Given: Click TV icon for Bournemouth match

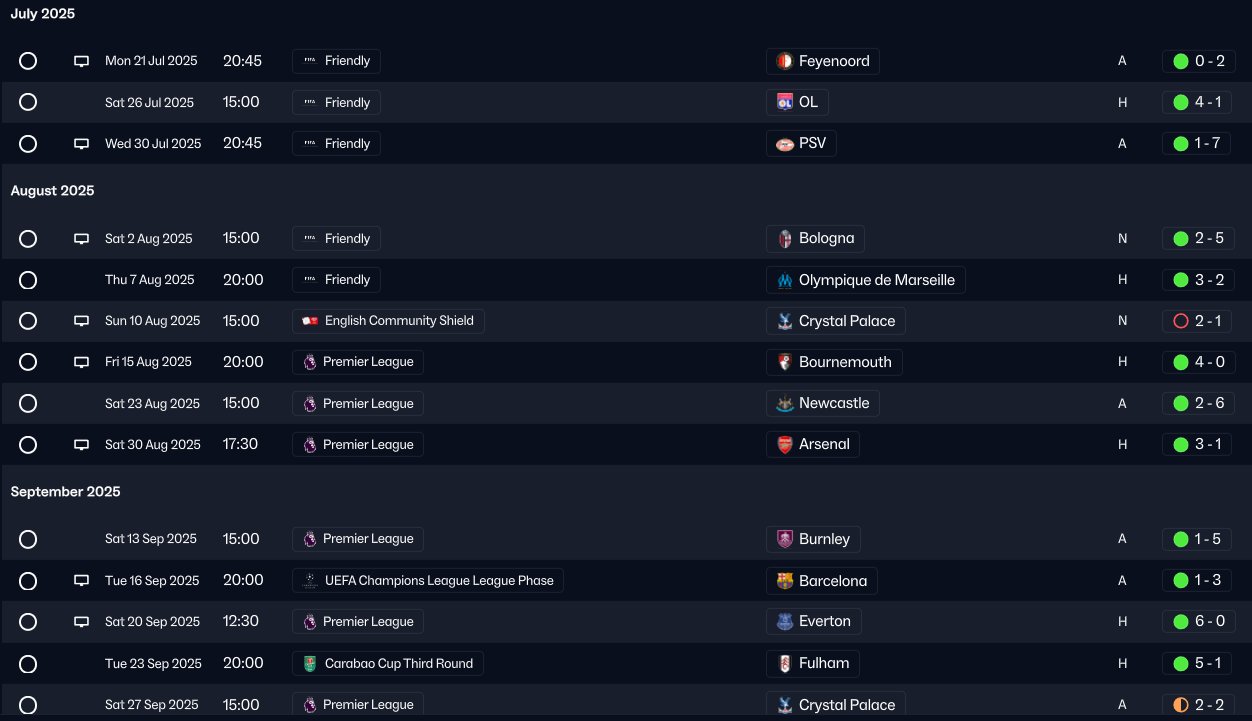Looking at the screenshot, I should pos(82,362).
